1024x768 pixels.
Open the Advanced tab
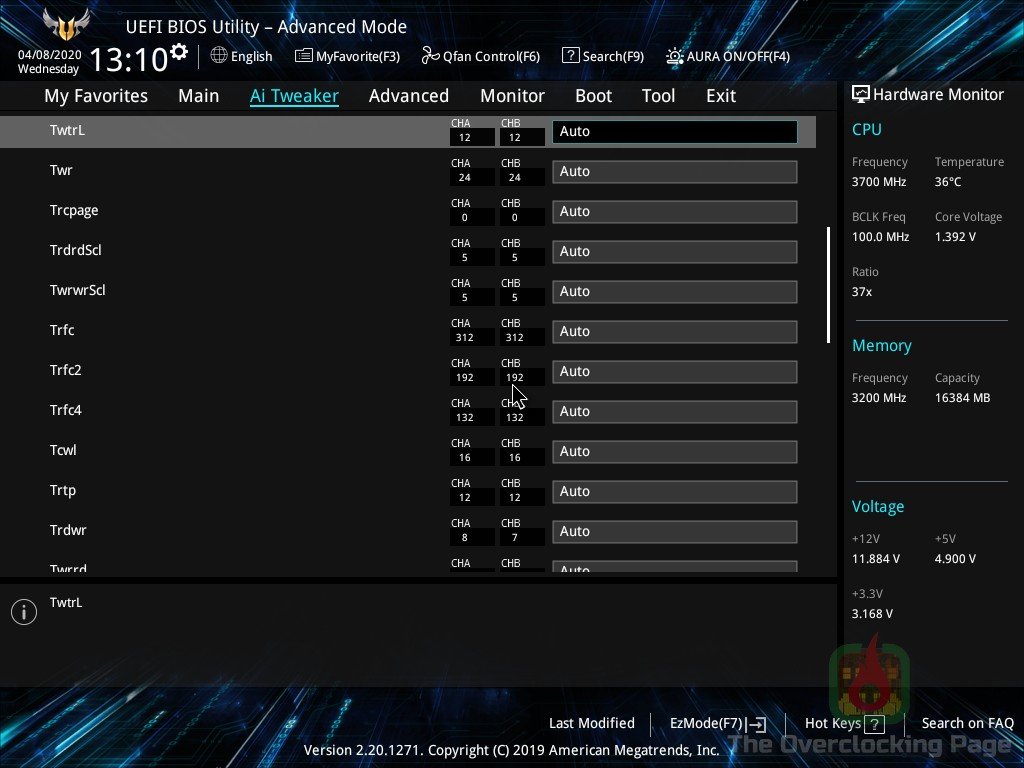pos(408,96)
